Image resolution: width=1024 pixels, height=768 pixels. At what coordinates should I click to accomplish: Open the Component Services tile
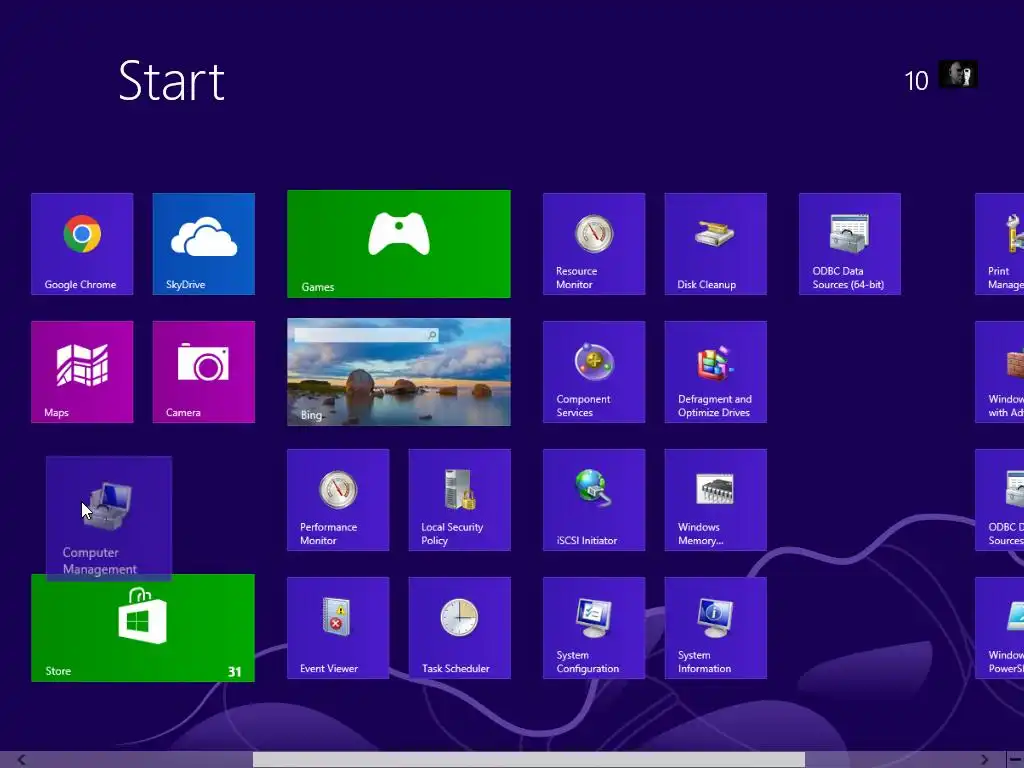[x=594, y=372]
